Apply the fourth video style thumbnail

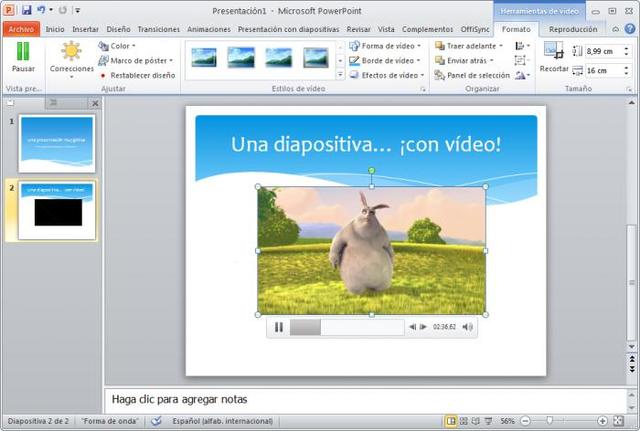coord(316,57)
